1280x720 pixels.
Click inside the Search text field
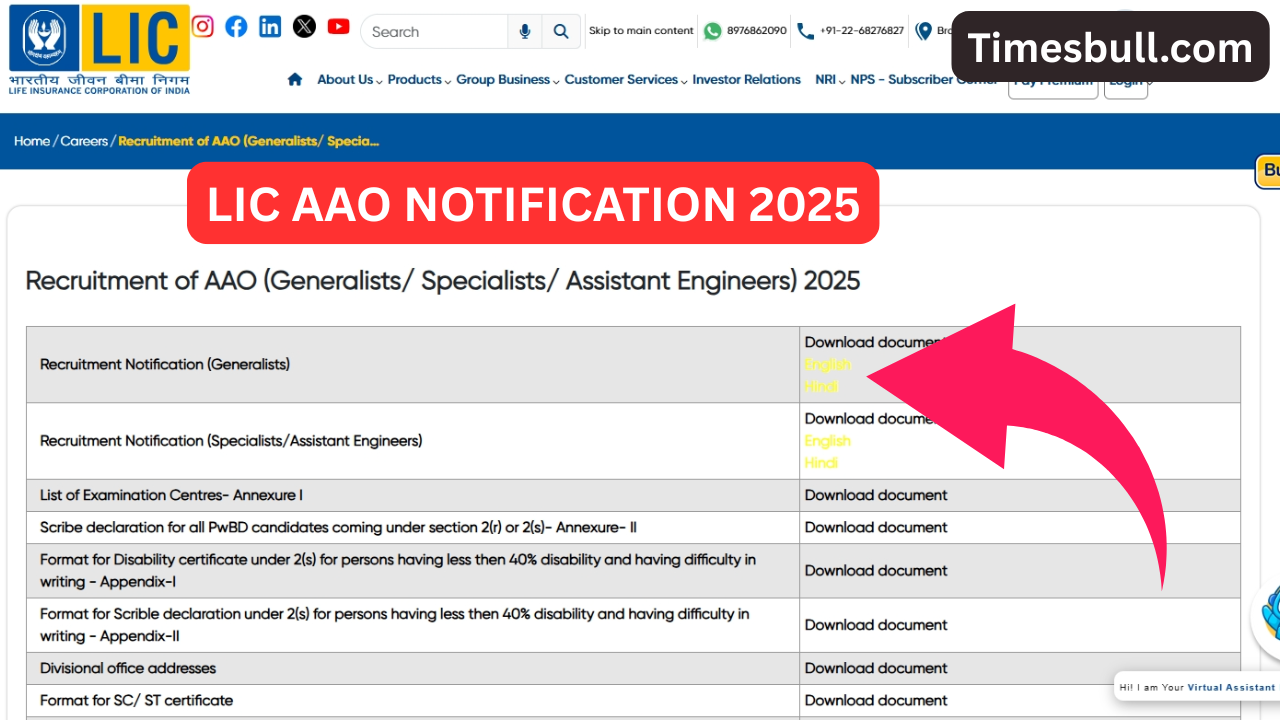(435, 32)
